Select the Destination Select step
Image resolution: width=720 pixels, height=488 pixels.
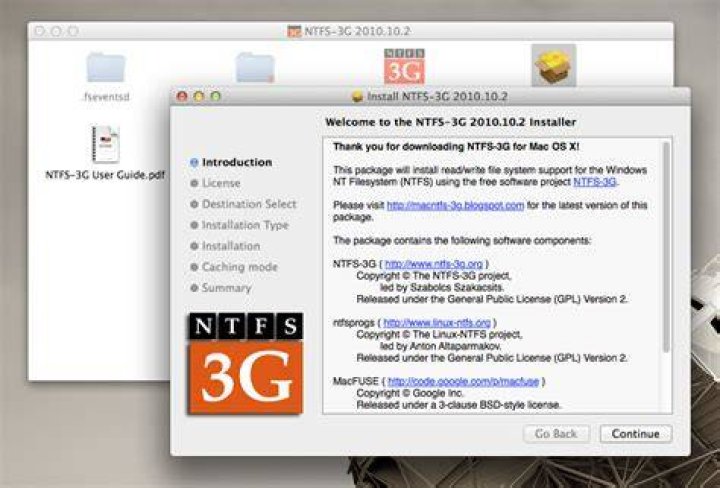pos(243,204)
